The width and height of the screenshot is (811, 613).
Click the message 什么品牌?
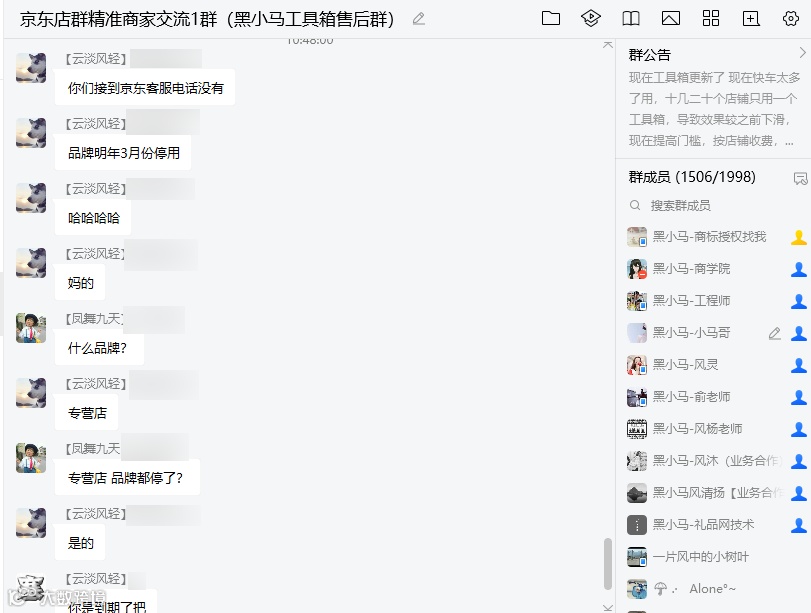[99, 348]
